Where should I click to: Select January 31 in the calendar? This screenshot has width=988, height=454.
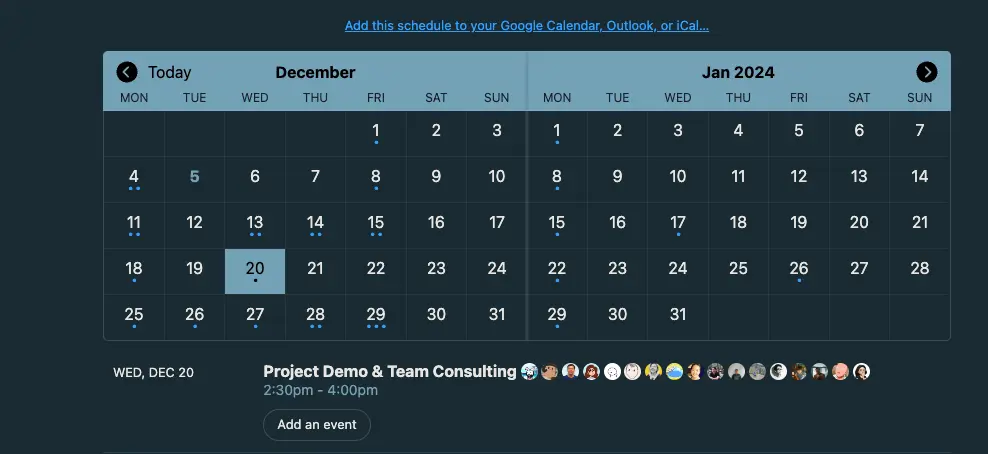click(678, 317)
